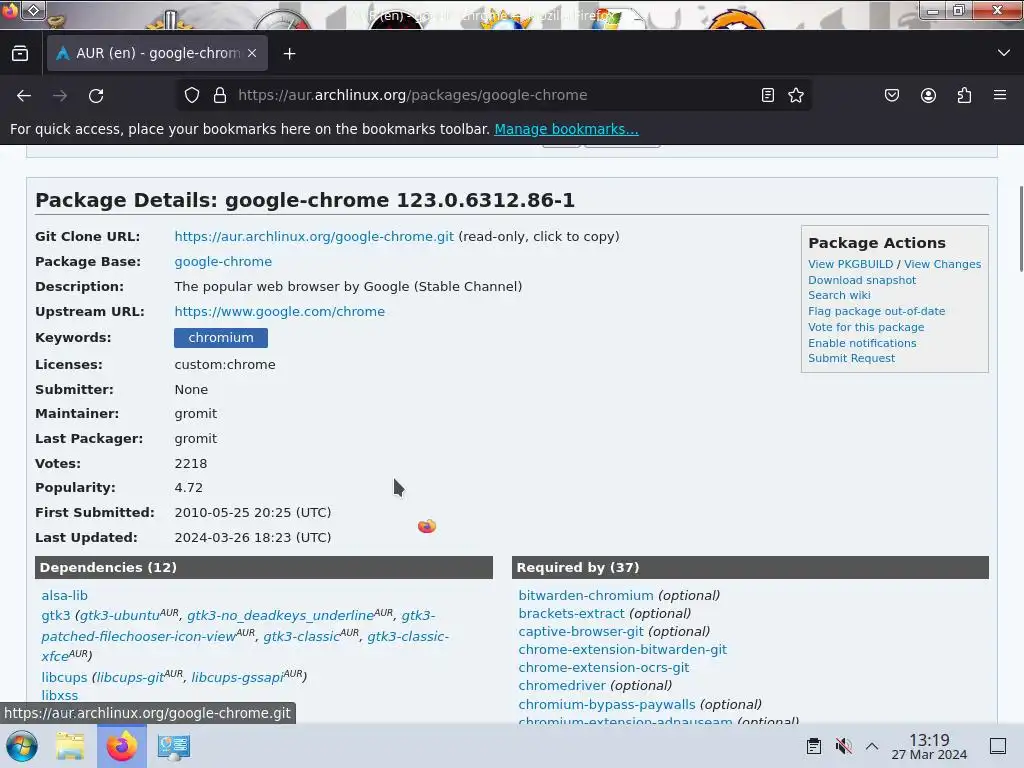1024x768 pixels.
Task: Open file manager from taskbar
Action: point(70,746)
